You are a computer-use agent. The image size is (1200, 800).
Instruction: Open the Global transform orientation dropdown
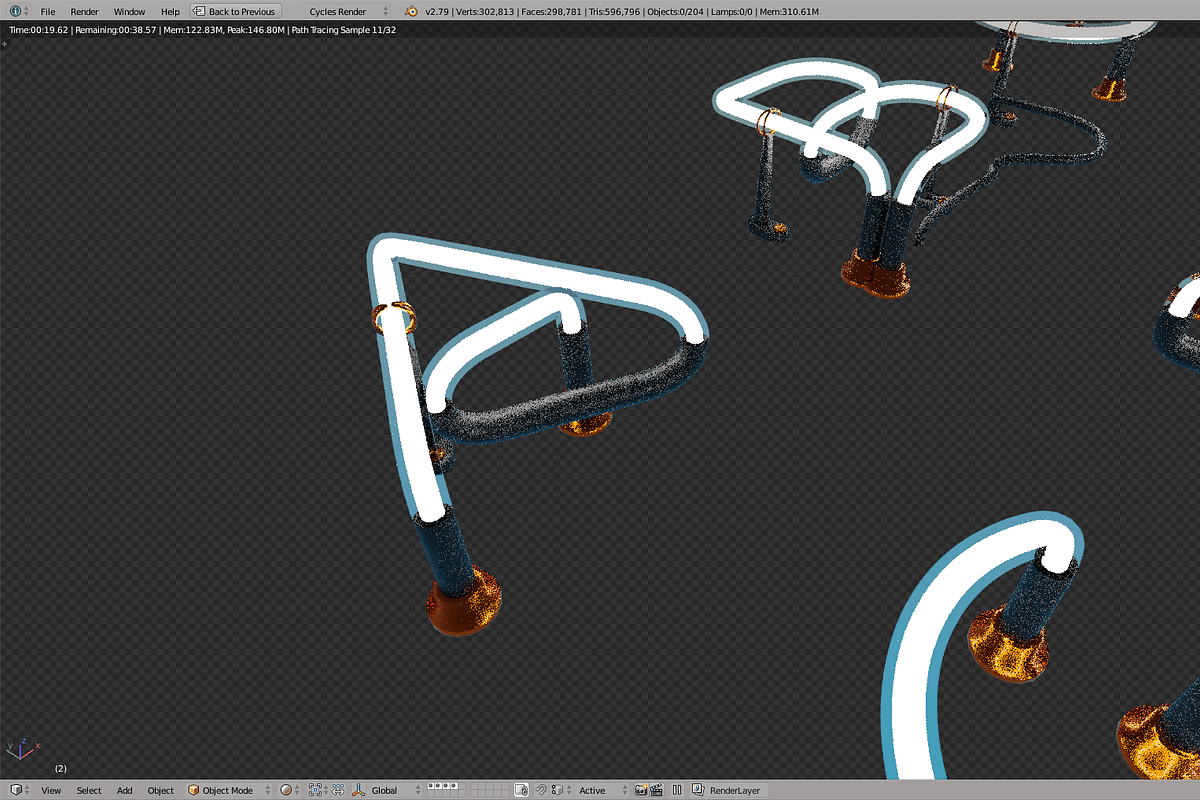click(x=393, y=790)
